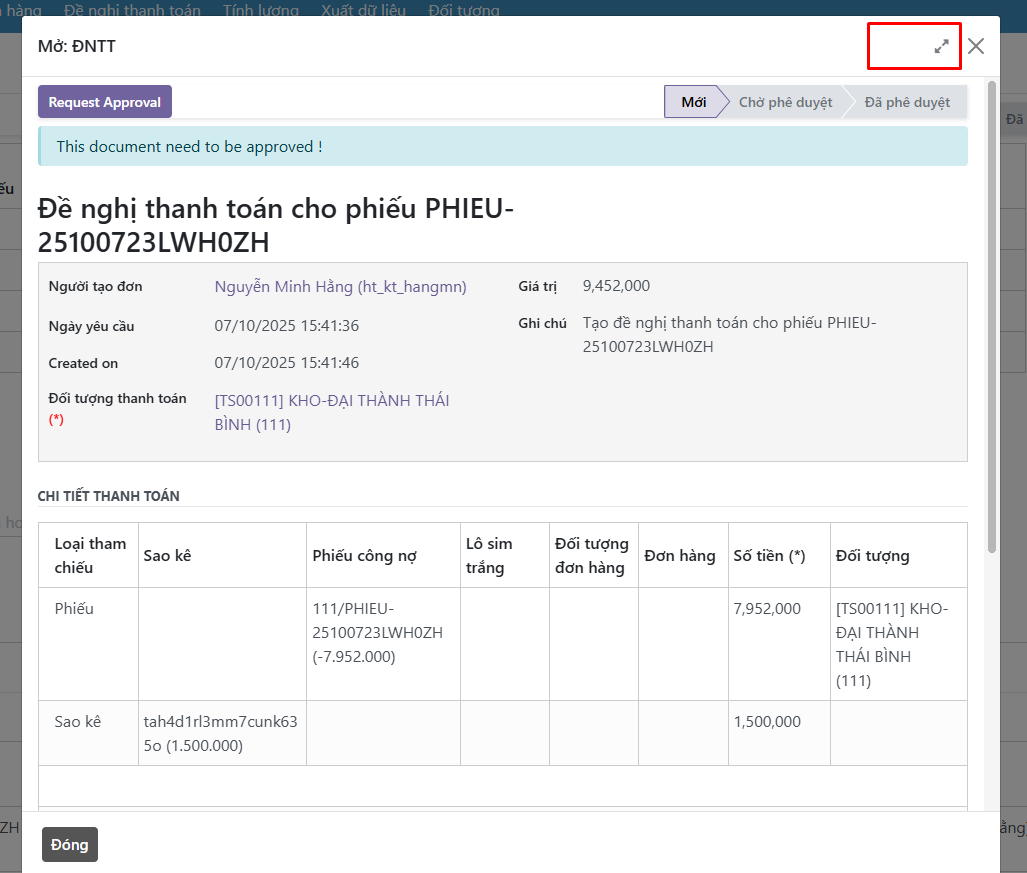Click the 1,500,000 amount cell
Viewport: 1027px width, 873px height.
click(767, 722)
